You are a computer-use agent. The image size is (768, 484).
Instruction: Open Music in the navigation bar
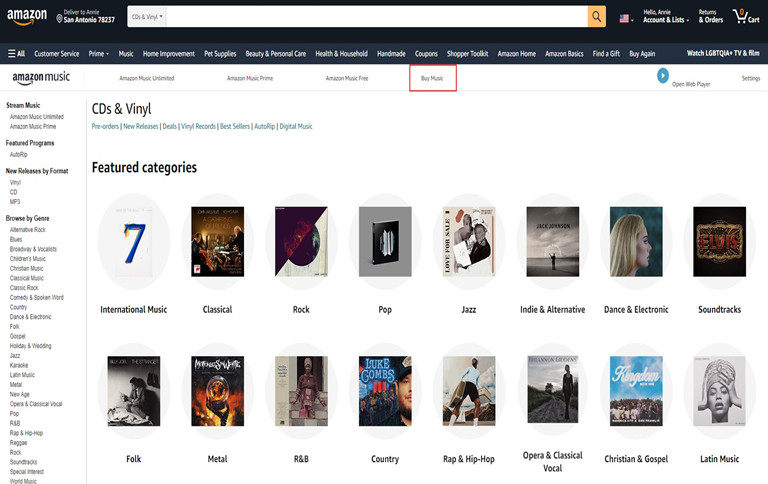126,53
